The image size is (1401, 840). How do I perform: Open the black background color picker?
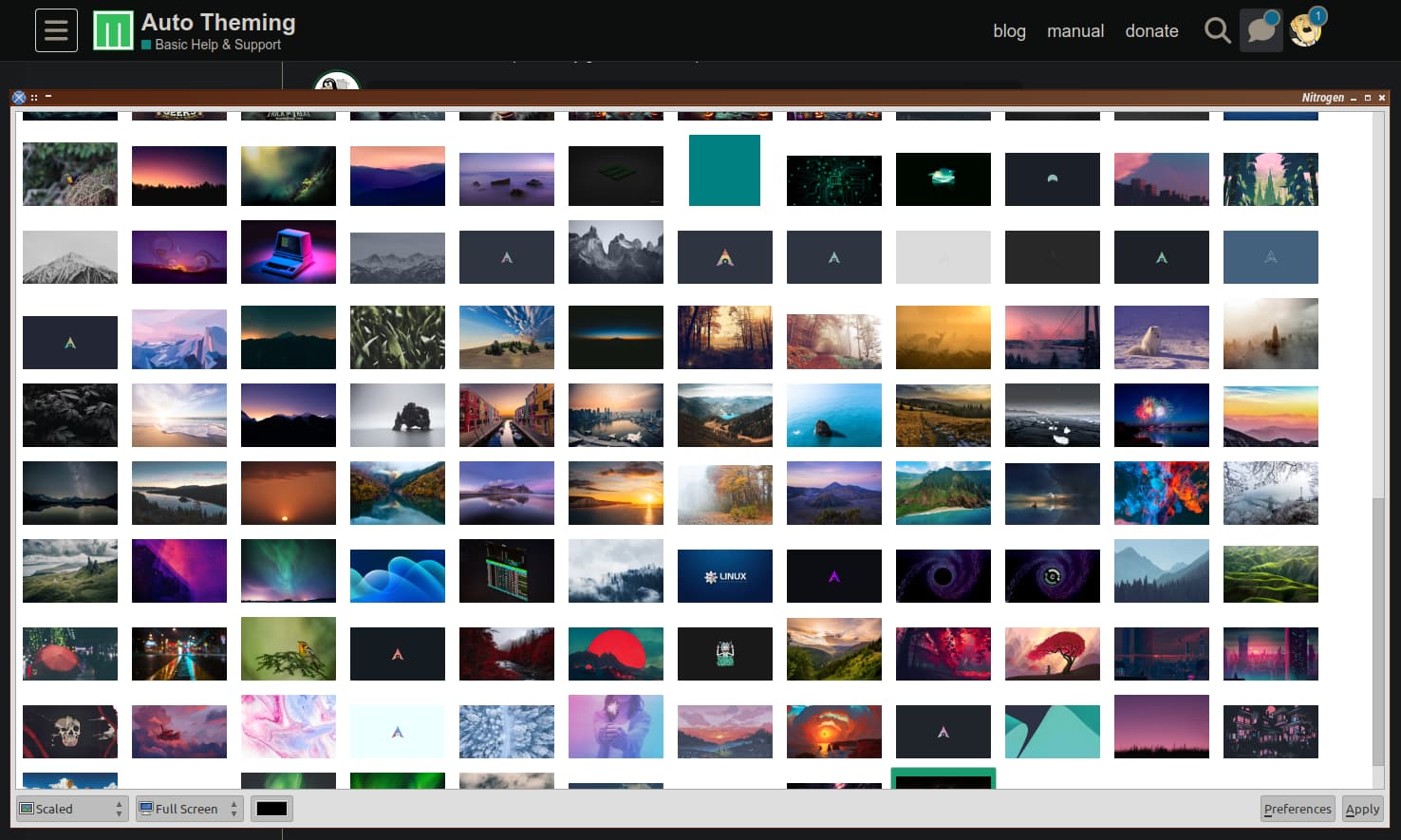pyautogui.click(x=271, y=809)
